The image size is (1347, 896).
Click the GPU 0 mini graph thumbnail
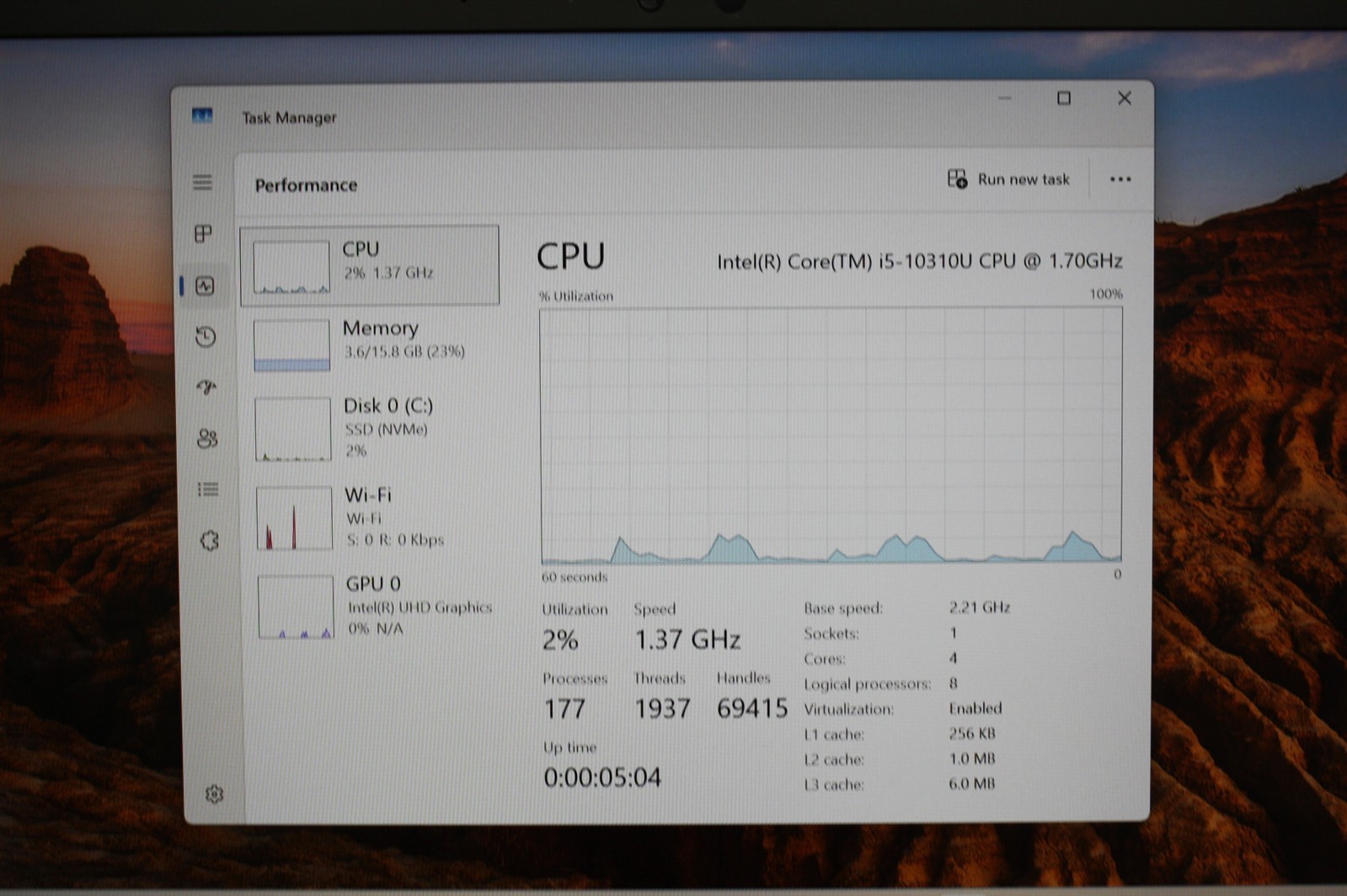tap(296, 607)
